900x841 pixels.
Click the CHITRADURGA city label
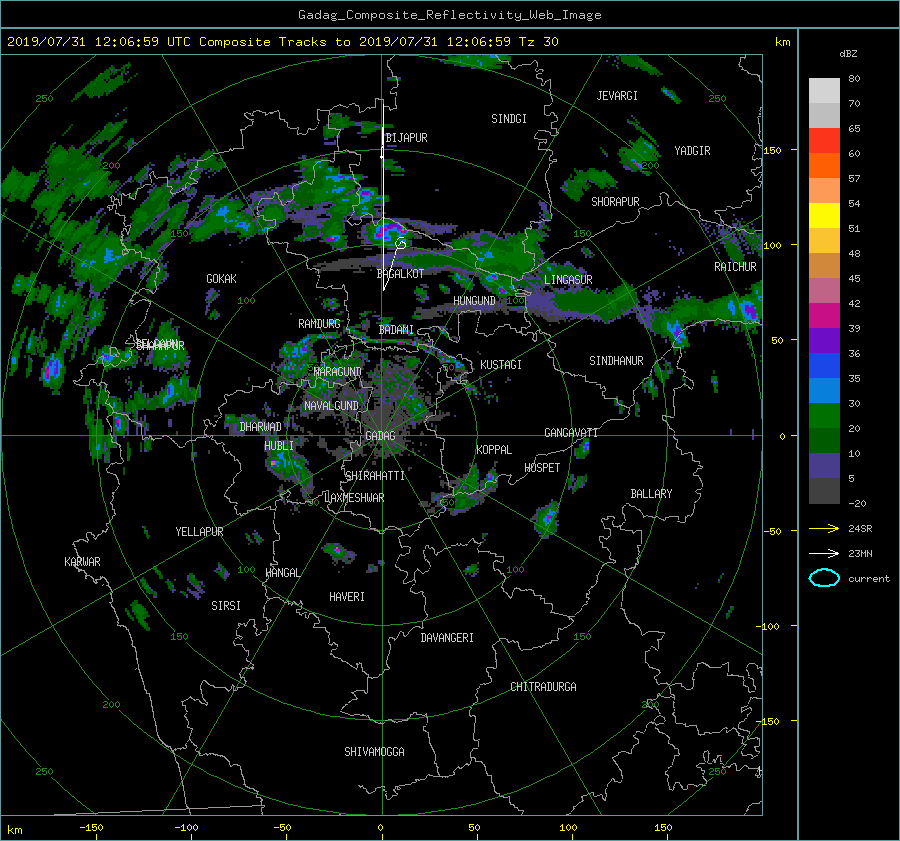point(543,687)
